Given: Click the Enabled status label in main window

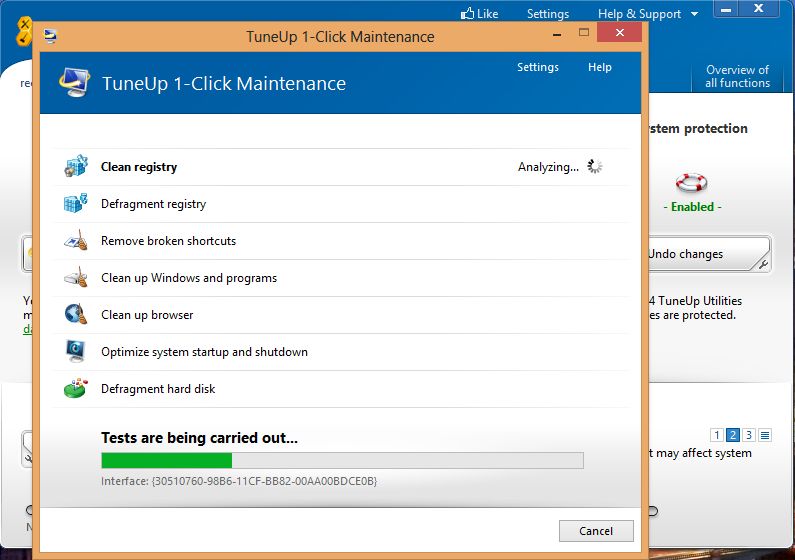Looking at the screenshot, I should (x=692, y=207).
